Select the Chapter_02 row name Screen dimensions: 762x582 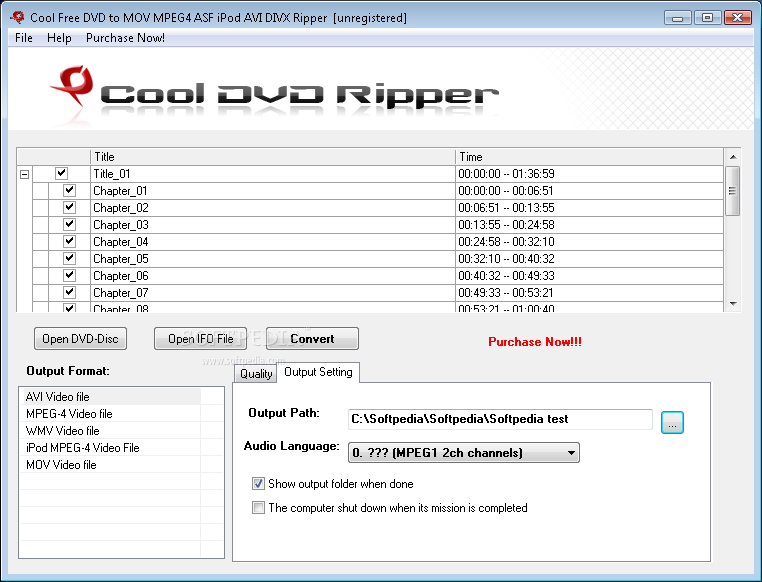pyautogui.click(x=121, y=207)
